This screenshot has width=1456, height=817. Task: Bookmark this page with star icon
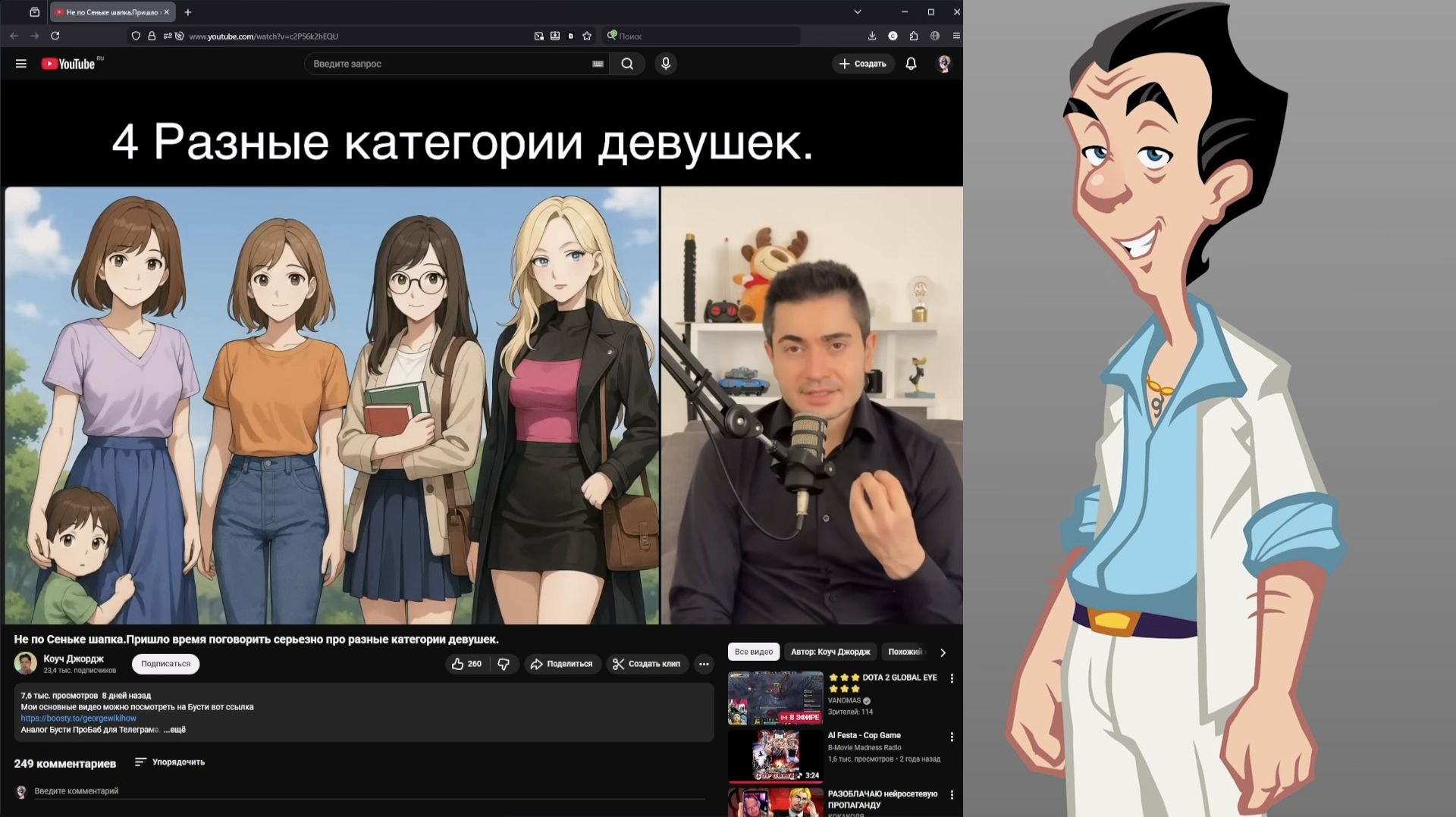587,36
